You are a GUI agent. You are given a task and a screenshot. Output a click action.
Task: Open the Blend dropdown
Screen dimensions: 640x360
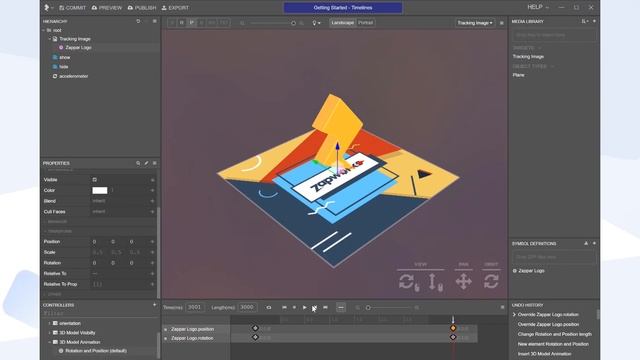pos(119,201)
